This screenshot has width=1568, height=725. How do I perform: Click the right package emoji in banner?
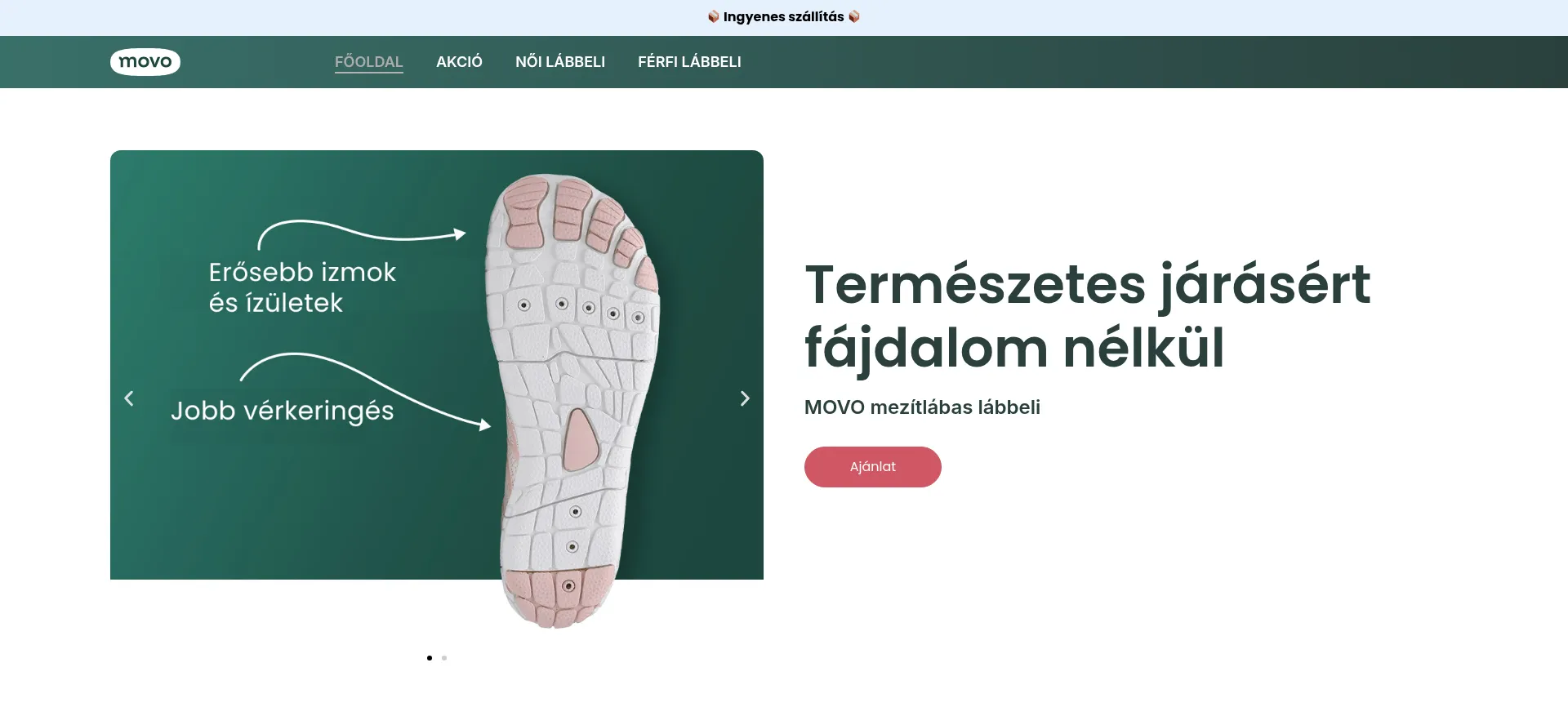click(854, 16)
